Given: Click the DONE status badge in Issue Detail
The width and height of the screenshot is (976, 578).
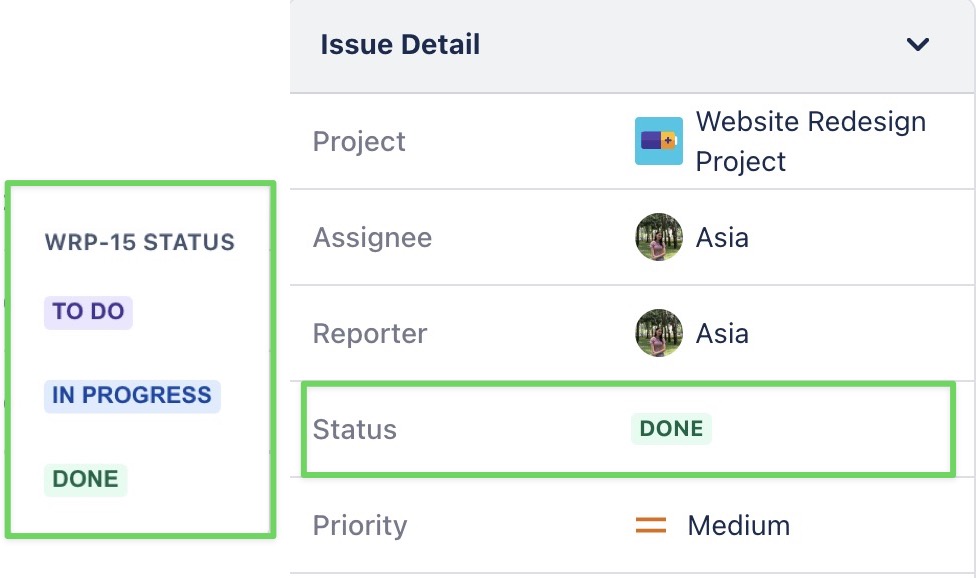Looking at the screenshot, I should point(671,428).
